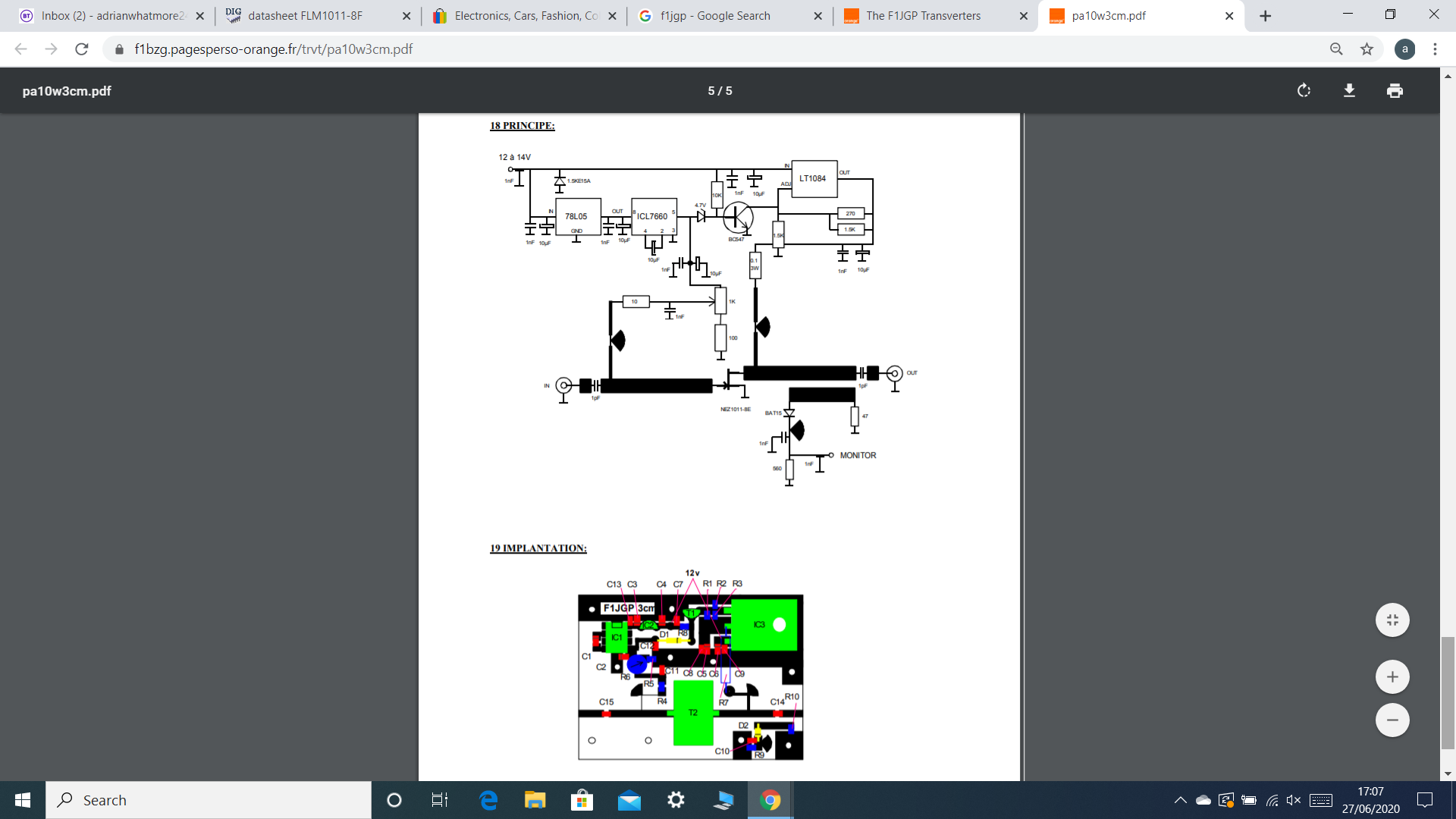Screen dimensions: 1456x819
Task: Show hidden system tray icons
Action: pyautogui.click(x=1180, y=800)
